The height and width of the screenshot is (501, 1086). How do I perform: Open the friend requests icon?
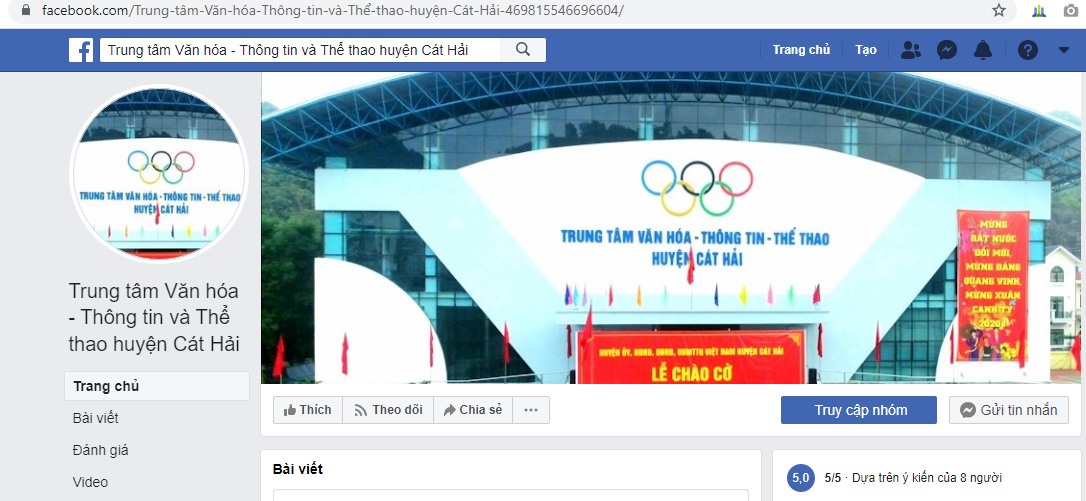coord(911,50)
